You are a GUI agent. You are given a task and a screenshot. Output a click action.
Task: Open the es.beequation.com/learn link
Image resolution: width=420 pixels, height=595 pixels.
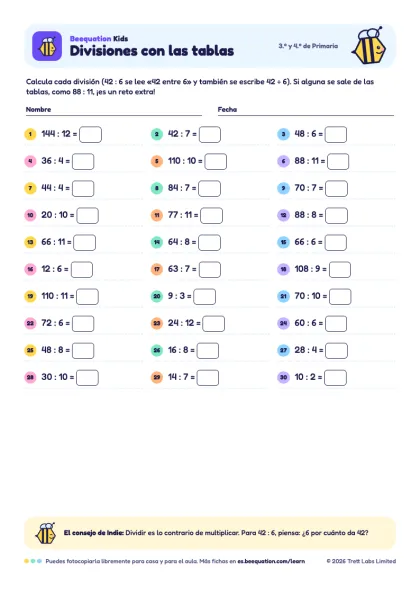coord(271,561)
